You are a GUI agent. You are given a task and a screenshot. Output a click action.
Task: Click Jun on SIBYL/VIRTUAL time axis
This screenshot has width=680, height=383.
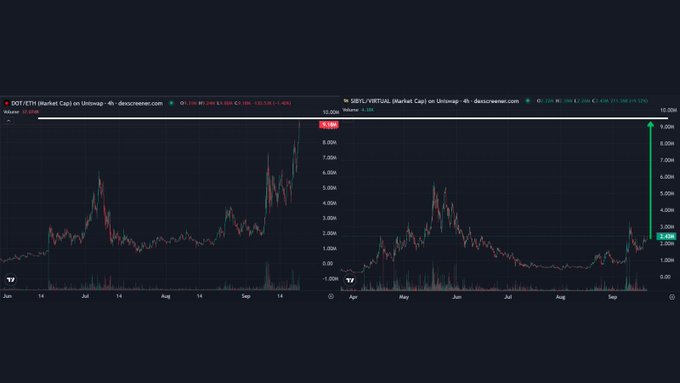point(457,297)
